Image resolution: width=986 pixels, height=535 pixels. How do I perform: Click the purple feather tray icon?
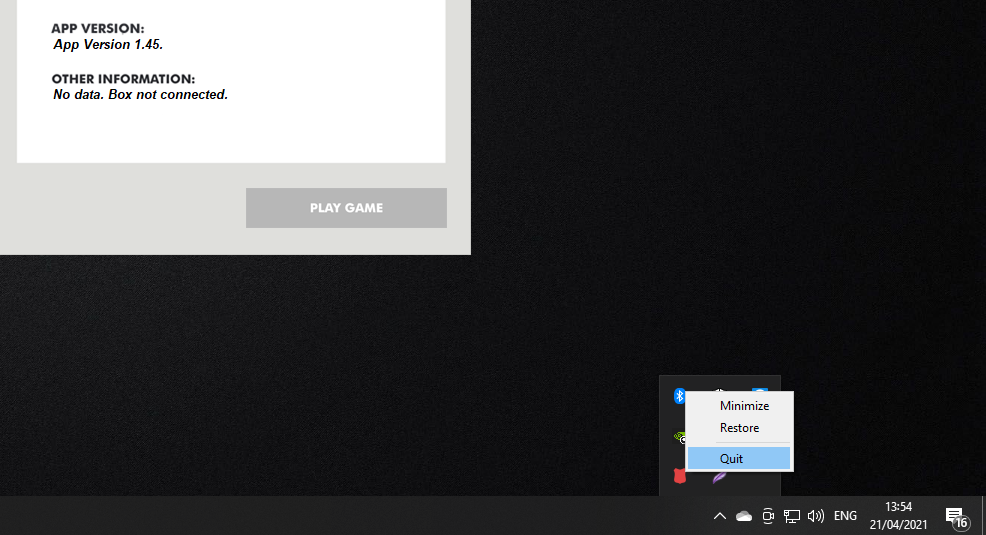719,477
